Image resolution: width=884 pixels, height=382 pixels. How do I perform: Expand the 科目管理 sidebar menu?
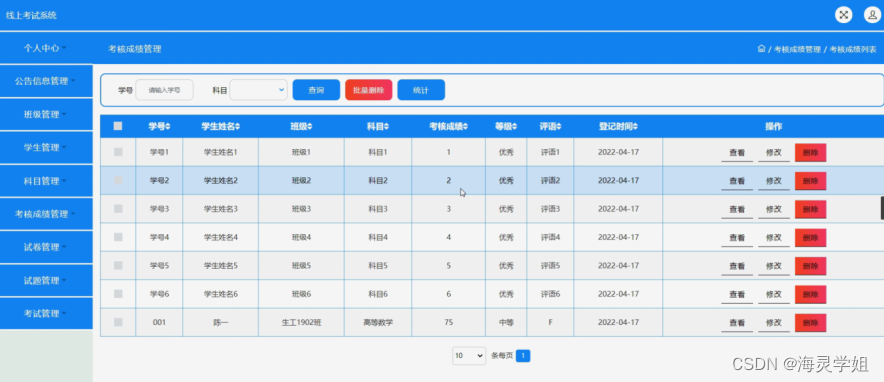45,181
